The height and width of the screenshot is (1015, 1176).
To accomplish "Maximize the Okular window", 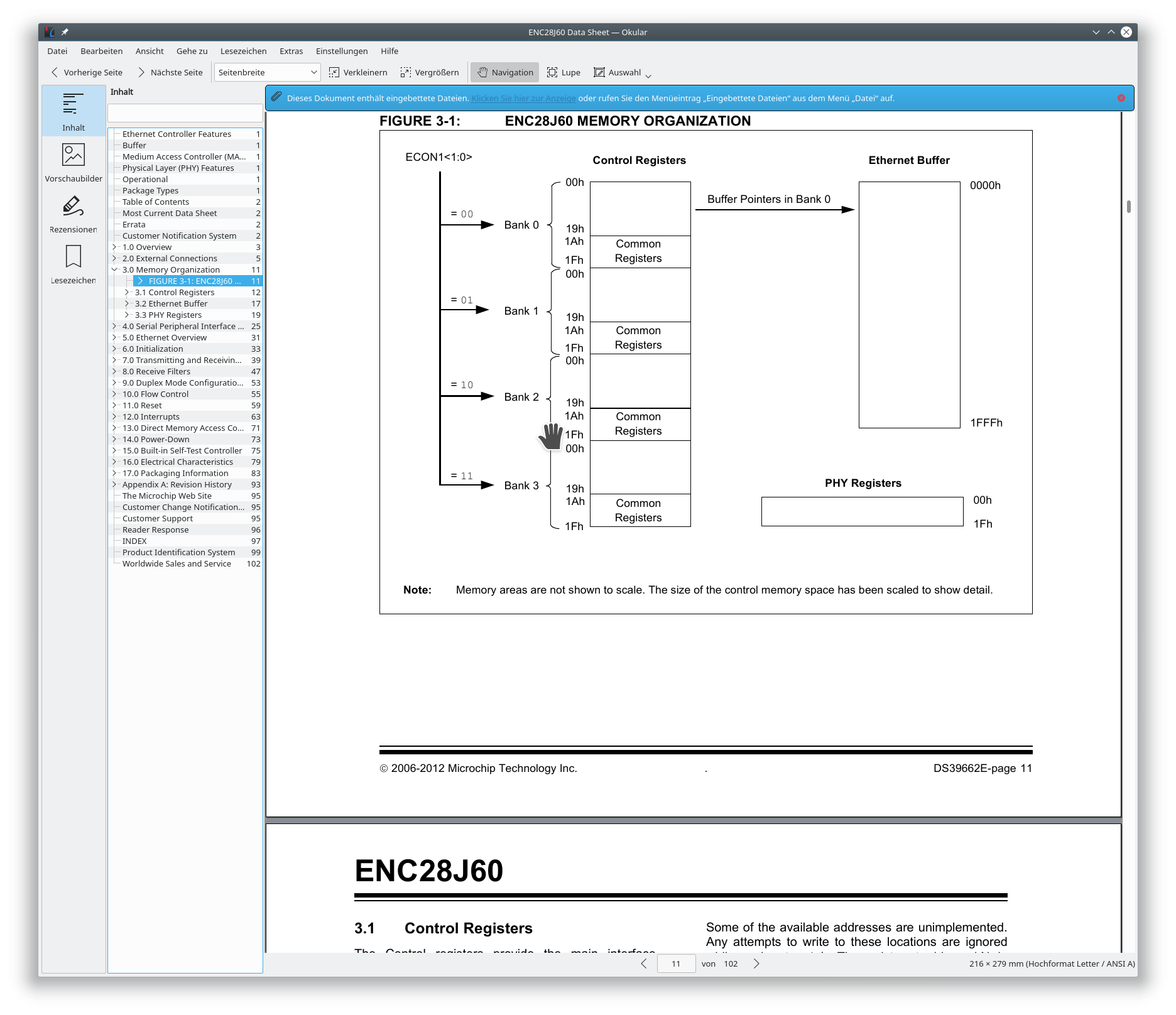I will click(1111, 32).
